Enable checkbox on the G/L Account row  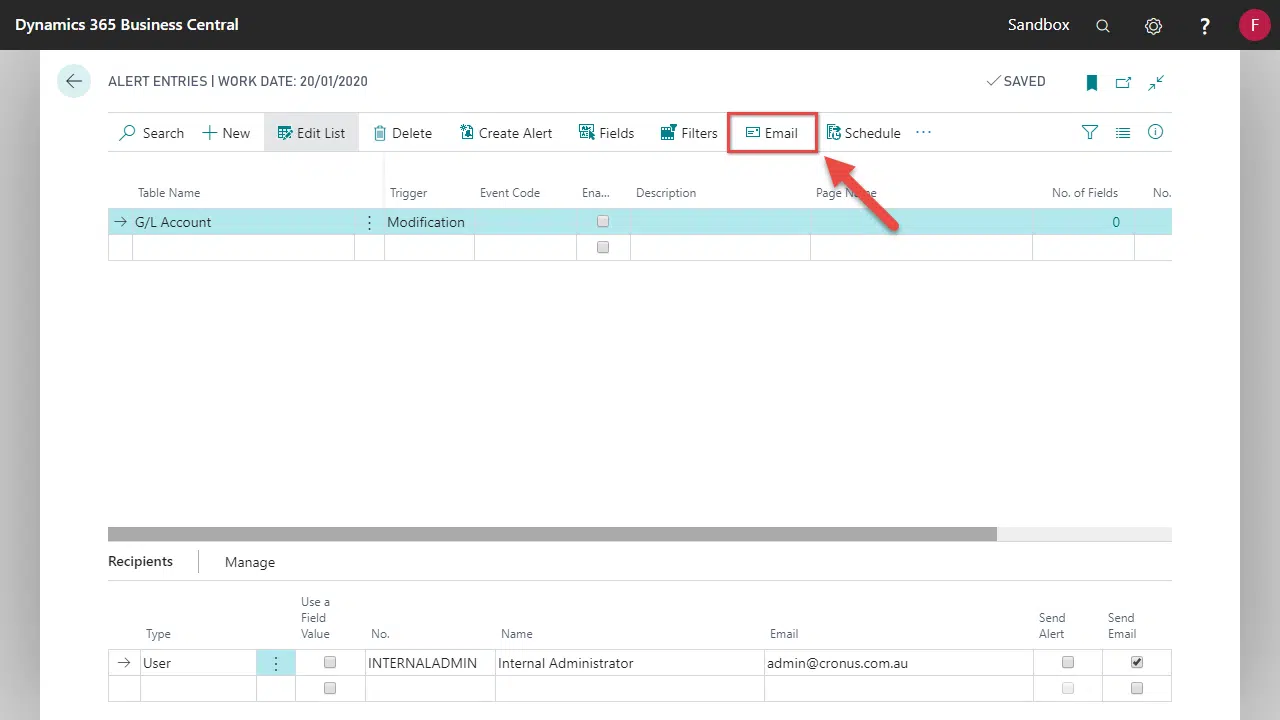tap(602, 221)
